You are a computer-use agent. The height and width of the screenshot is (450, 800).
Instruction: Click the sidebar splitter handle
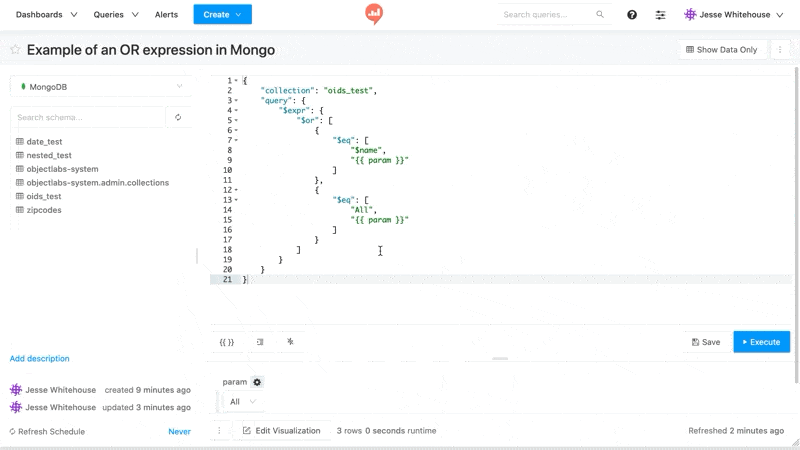[197, 256]
